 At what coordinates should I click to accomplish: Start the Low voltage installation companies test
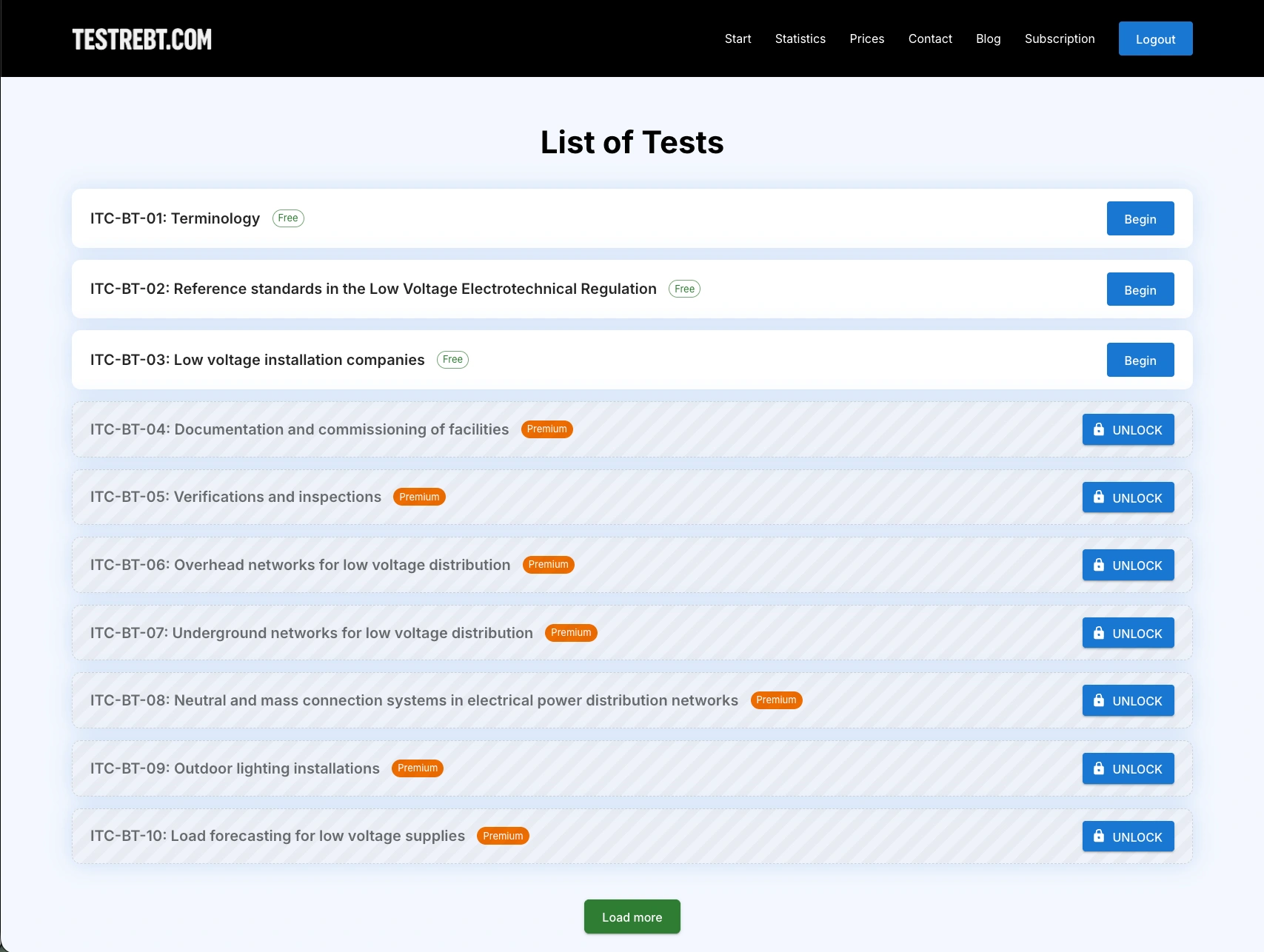(x=1140, y=361)
